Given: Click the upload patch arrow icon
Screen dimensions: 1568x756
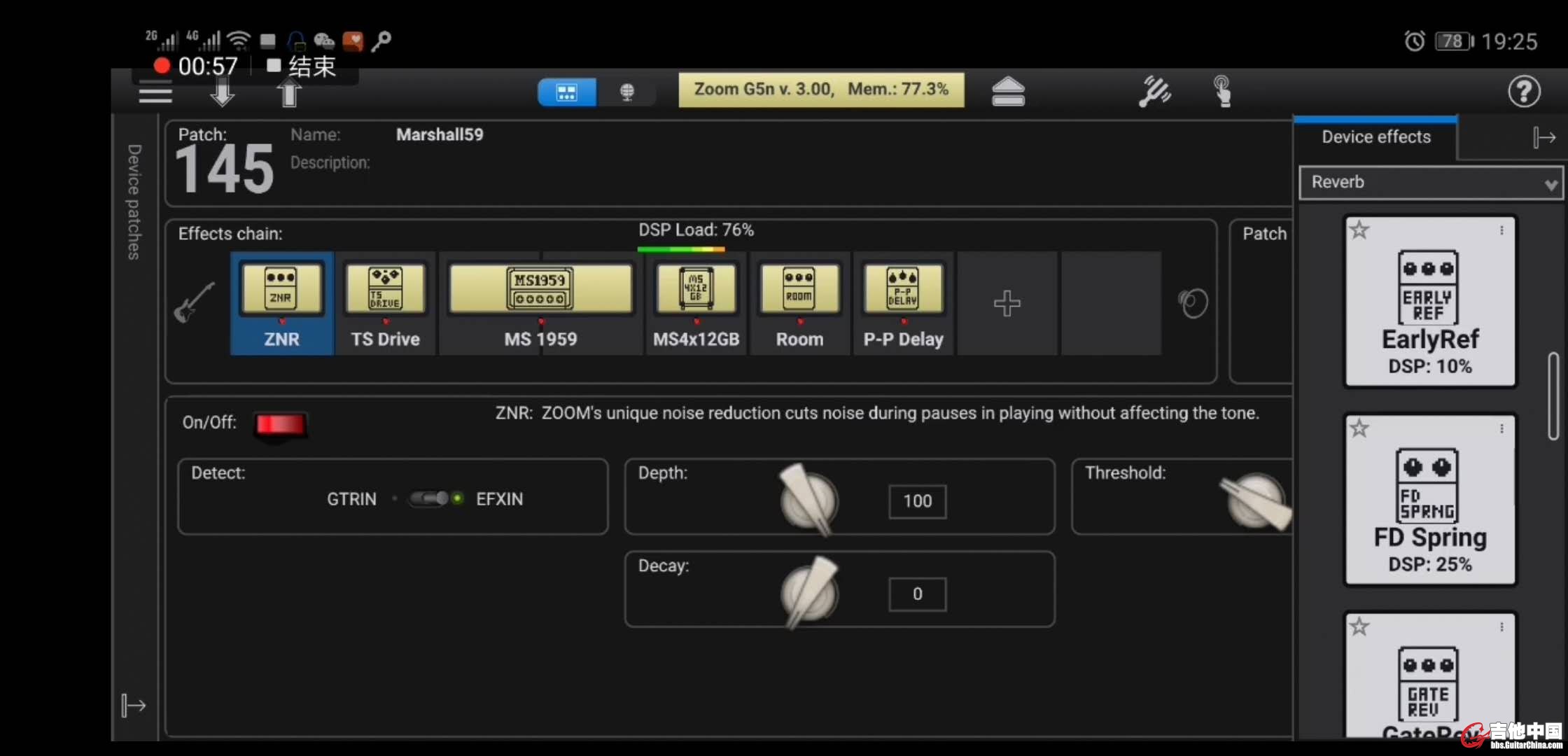Looking at the screenshot, I should pos(289,93).
